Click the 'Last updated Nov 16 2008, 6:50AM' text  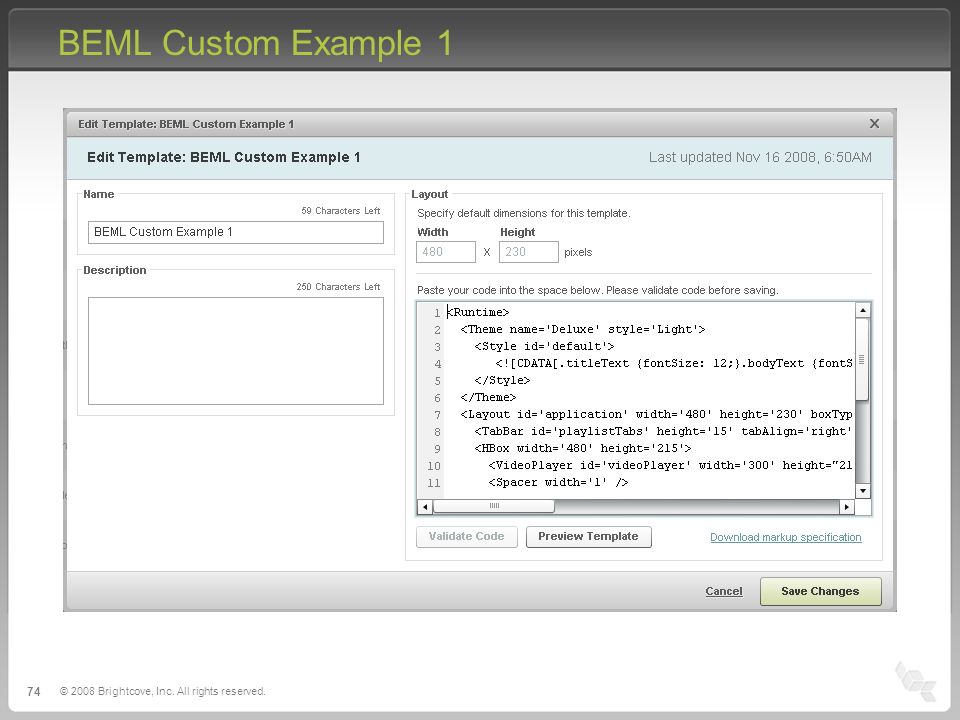(760, 157)
